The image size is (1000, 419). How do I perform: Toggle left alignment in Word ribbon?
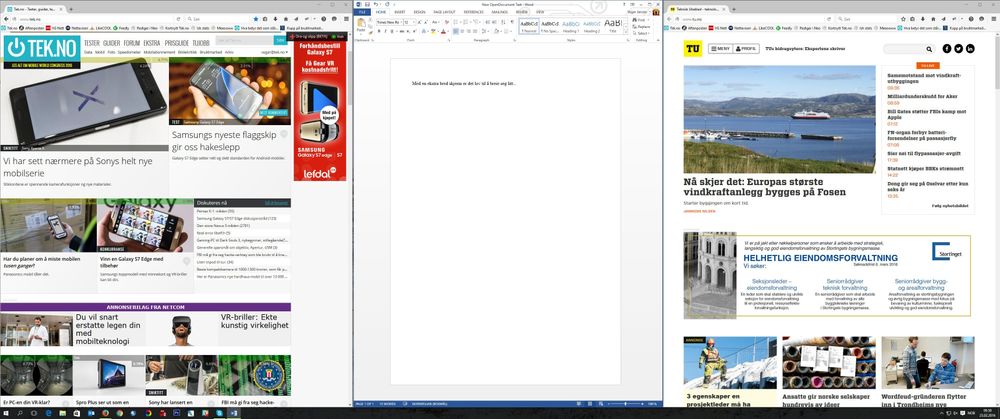[x=455, y=31]
